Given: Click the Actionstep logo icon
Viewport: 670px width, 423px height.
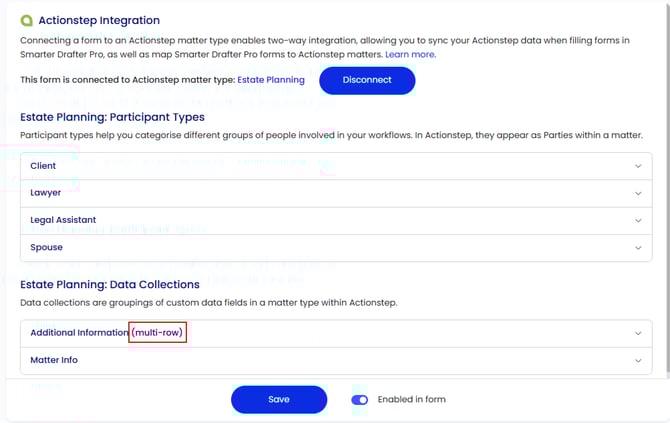Looking at the screenshot, I should tap(26, 20).
